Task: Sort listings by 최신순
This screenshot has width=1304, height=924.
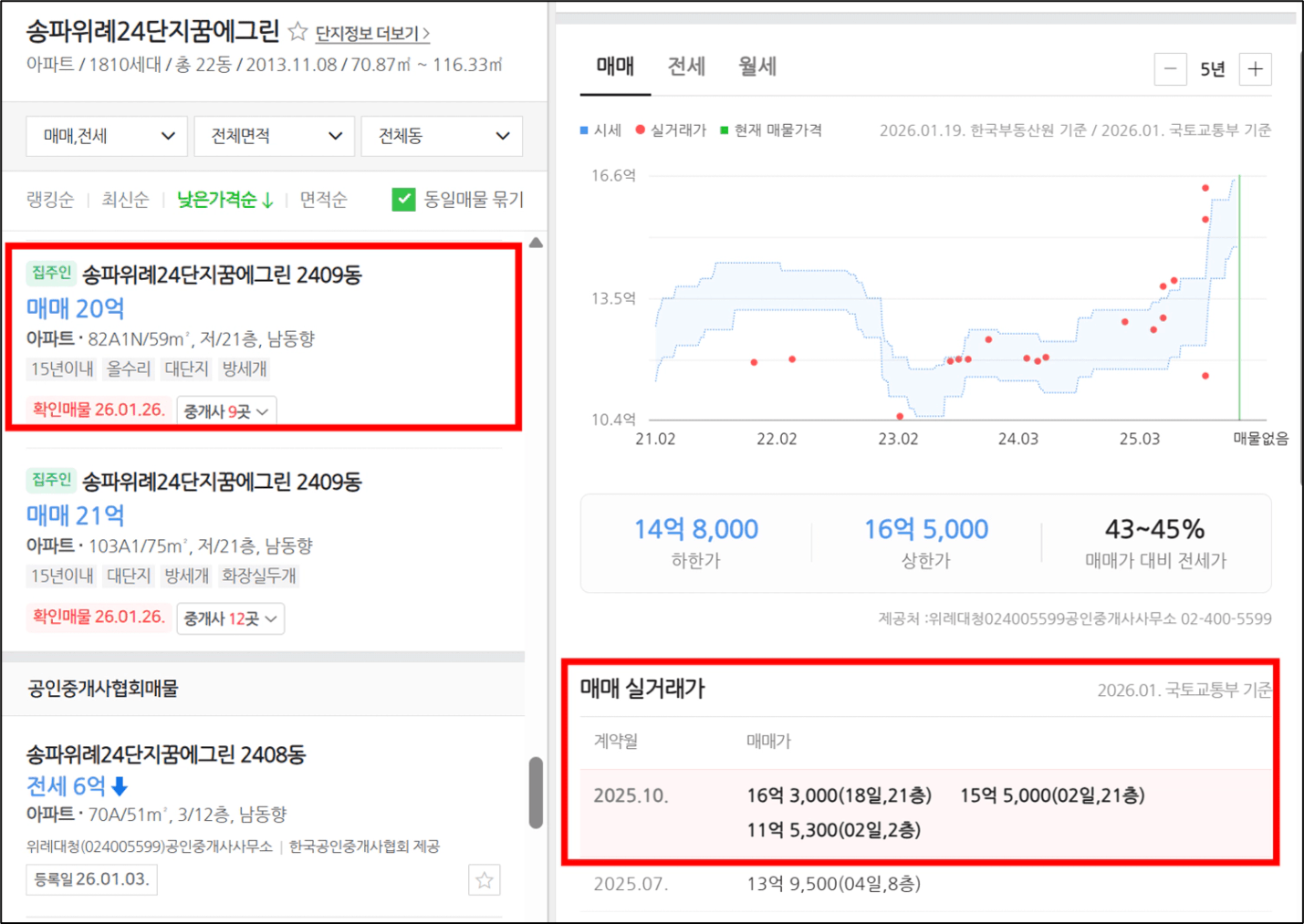Action: click(x=125, y=200)
